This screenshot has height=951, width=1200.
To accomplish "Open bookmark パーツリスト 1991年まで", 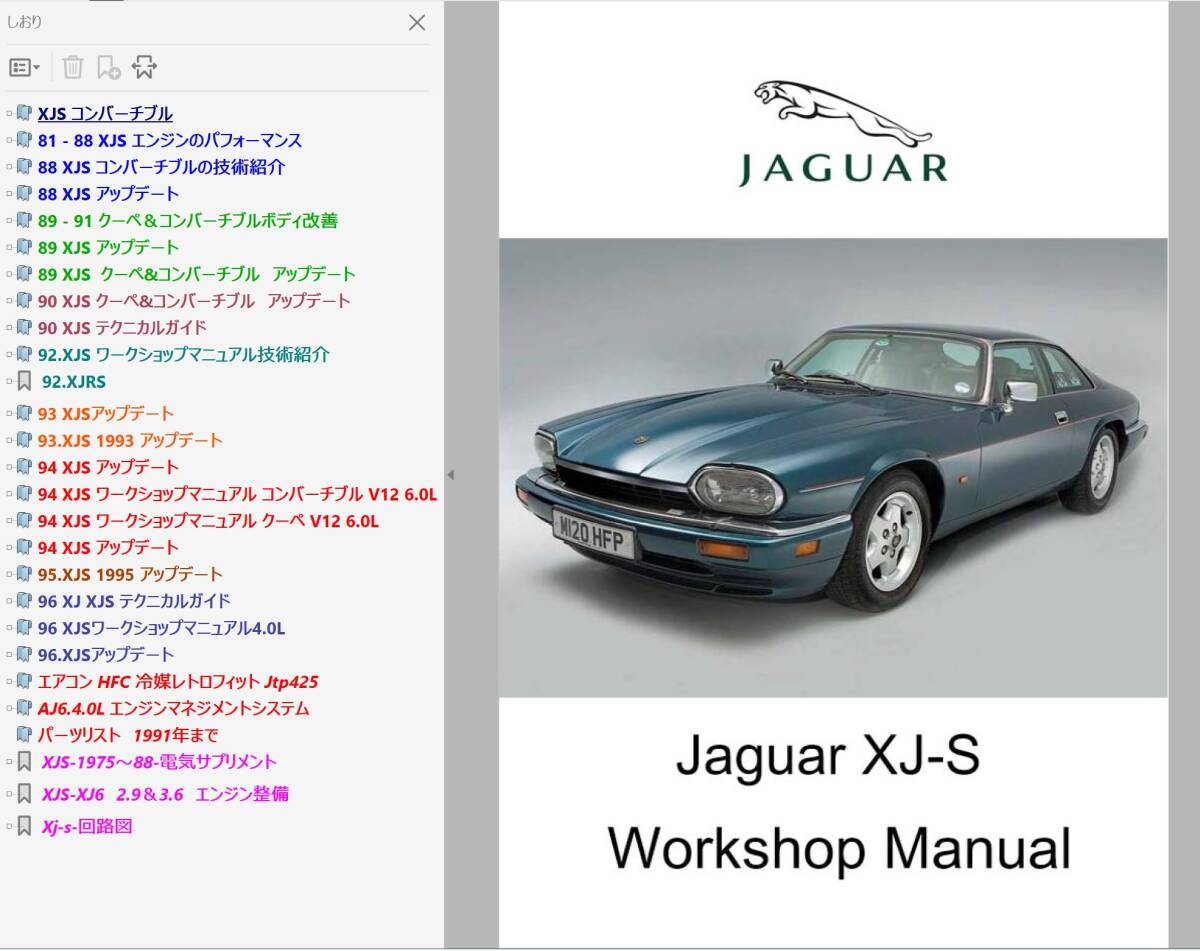I will 128,735.
